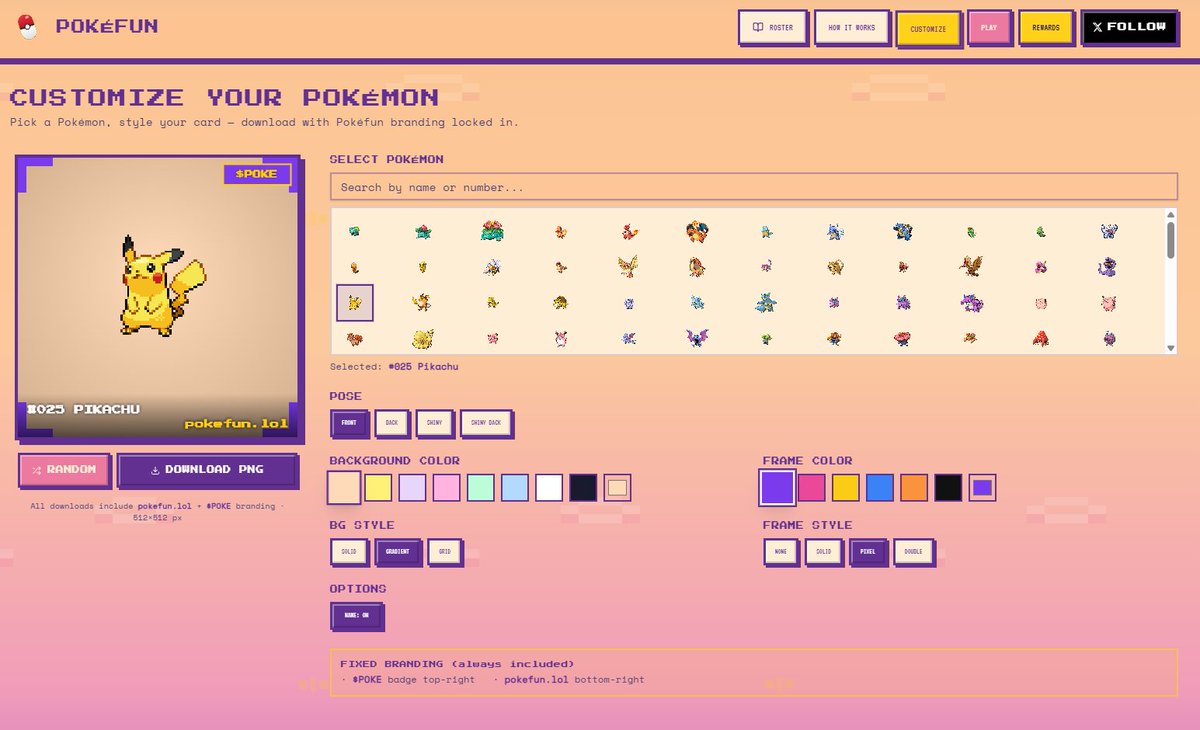The height and width of the screenshot is (730, 1200).
Task: Choose Gradient background style
Action: (398, 551)
